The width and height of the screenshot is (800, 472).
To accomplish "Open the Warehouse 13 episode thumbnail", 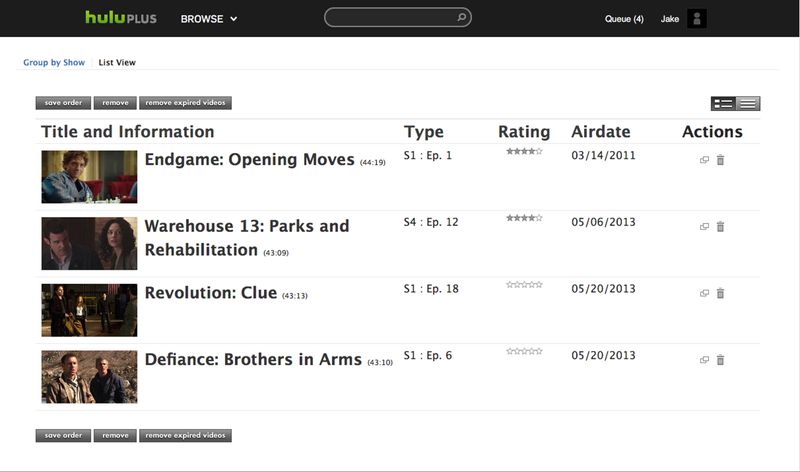I will coord(89,243).
